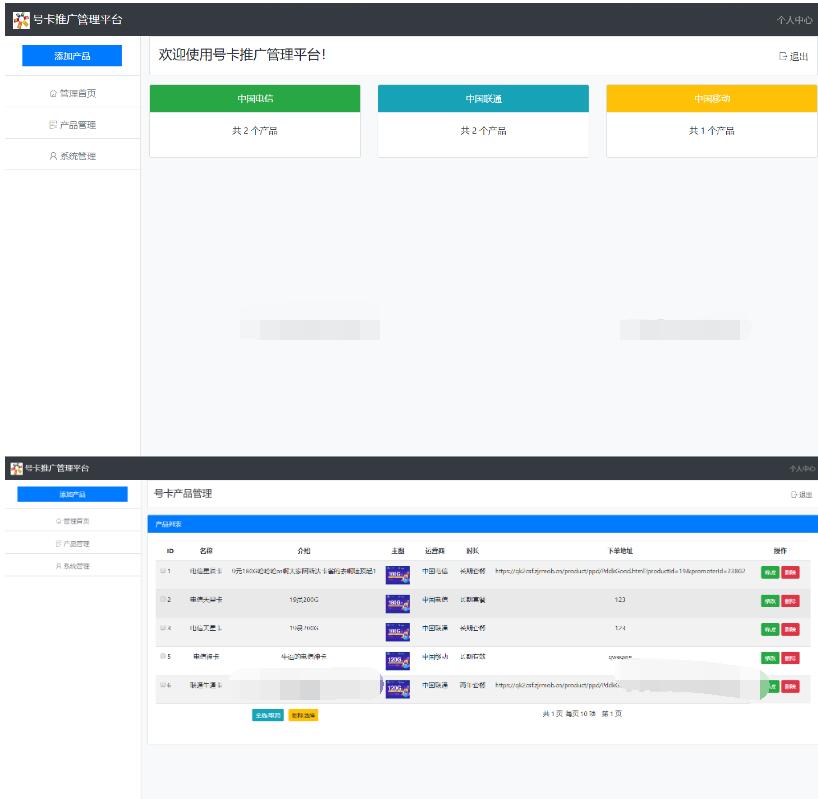The height and width of the screenshot is (799, 818).
Task: Open 管理首页 in the welcome page sidebar
Action: (x=72, y=93)
